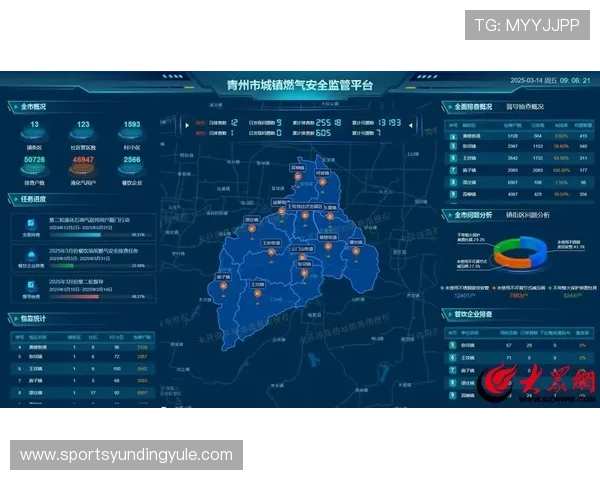
Task: Switch to the 全面排查概况 tab
Action: pos(473,107)
